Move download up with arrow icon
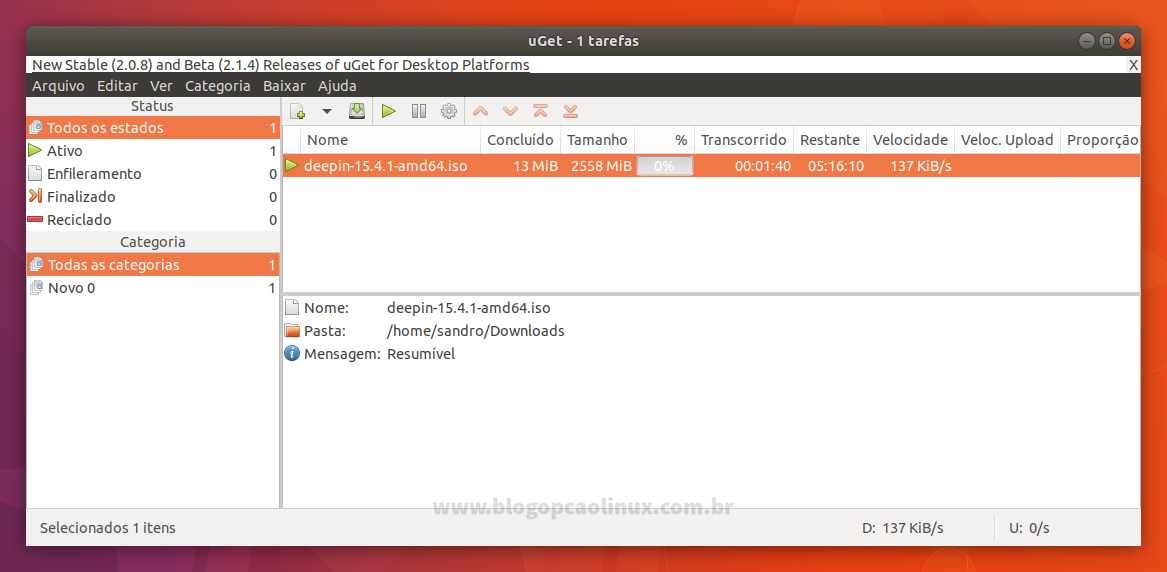1167x572 pixels. pyautogui.click(x=481, y=112)
